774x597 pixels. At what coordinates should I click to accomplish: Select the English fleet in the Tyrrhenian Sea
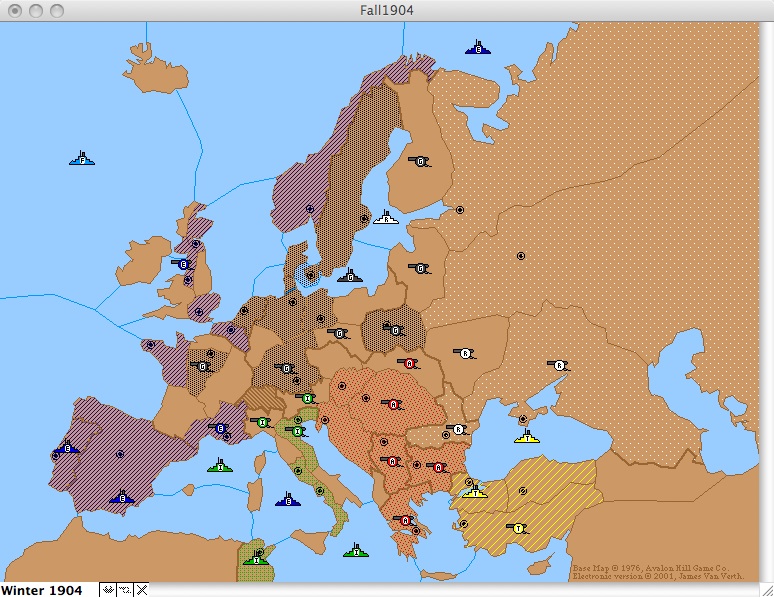click(288, 500)
